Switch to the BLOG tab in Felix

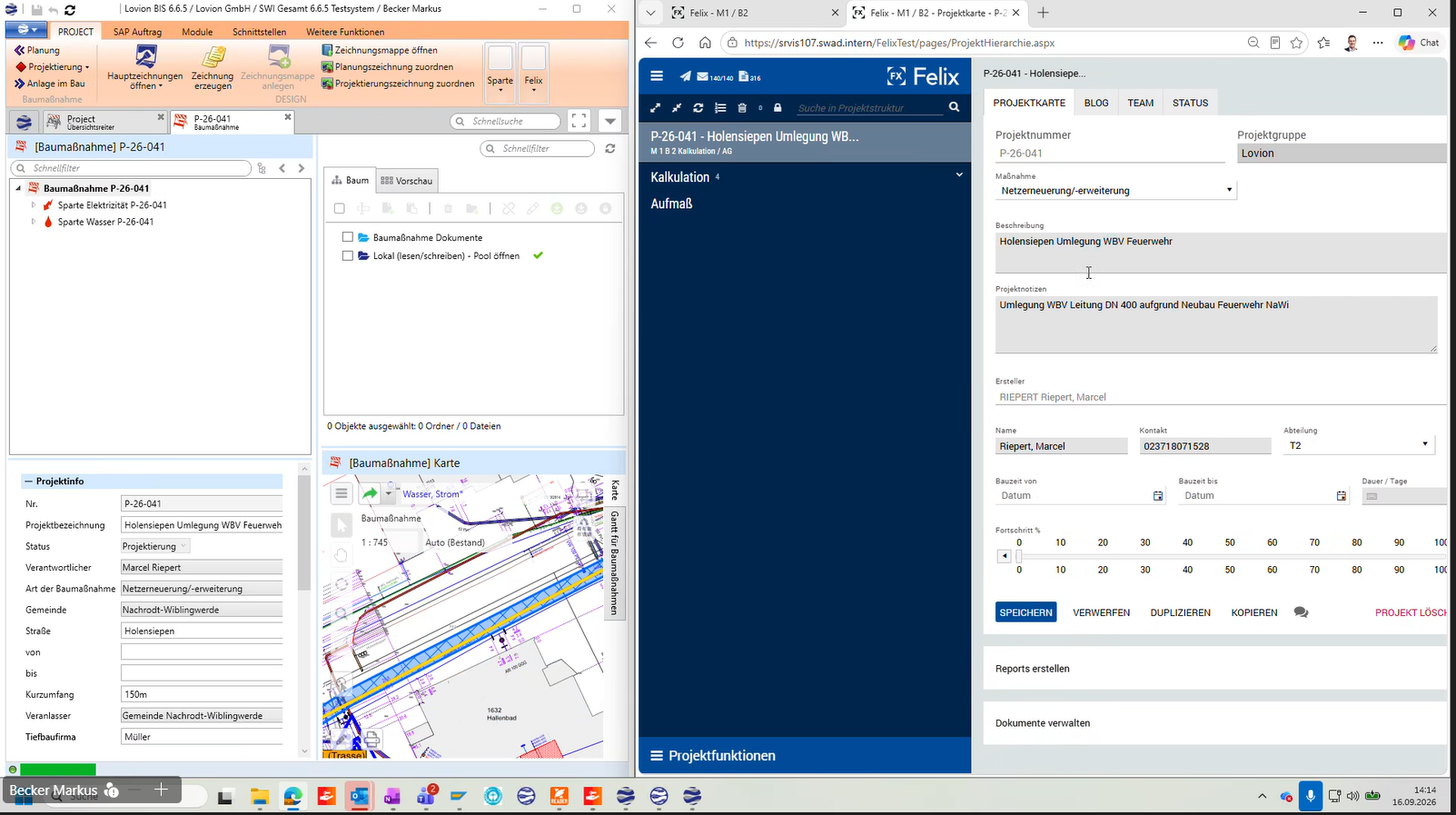click(1096, 103)
